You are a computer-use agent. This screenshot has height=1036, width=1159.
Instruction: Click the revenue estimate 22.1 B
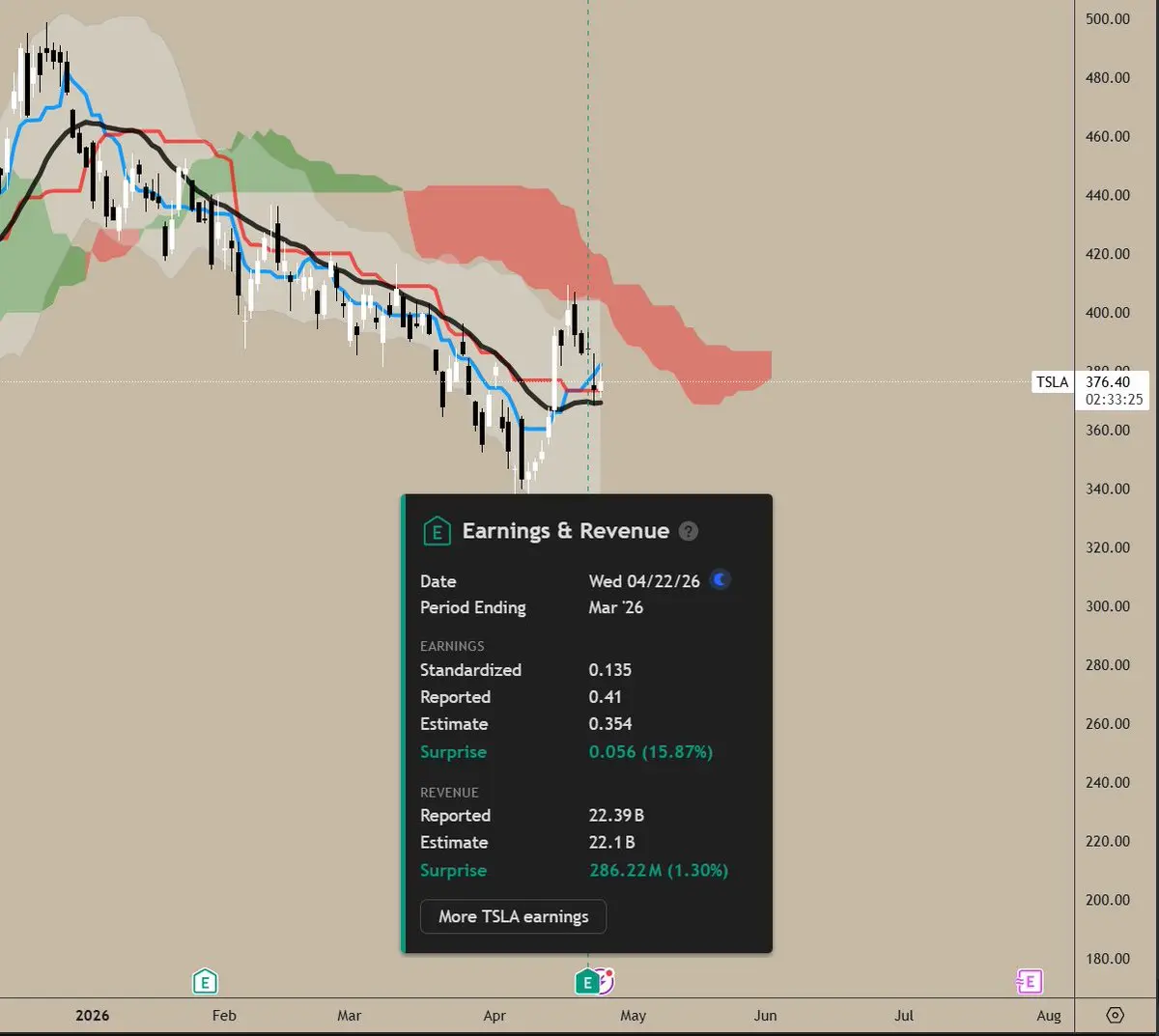[612, 843]
